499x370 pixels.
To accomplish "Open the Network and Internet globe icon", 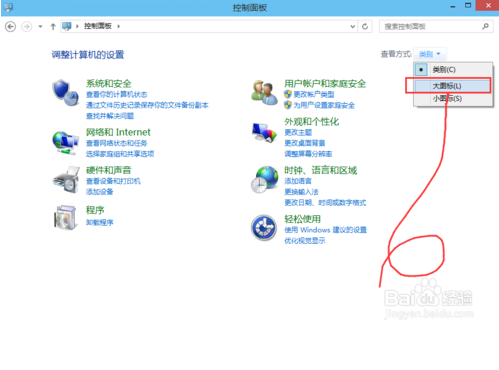I will point(66,143).
